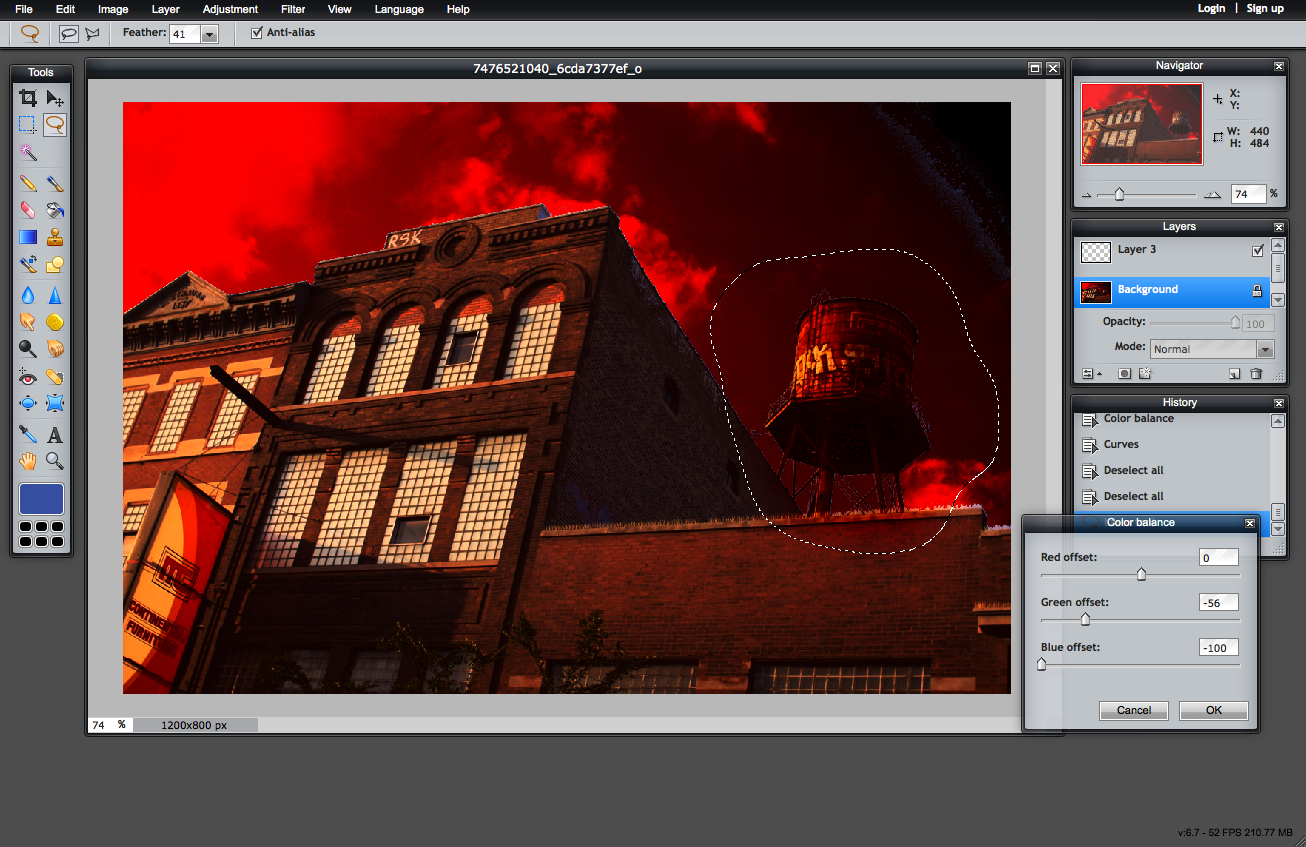
Task: Open the View menu
Action: 340,9
